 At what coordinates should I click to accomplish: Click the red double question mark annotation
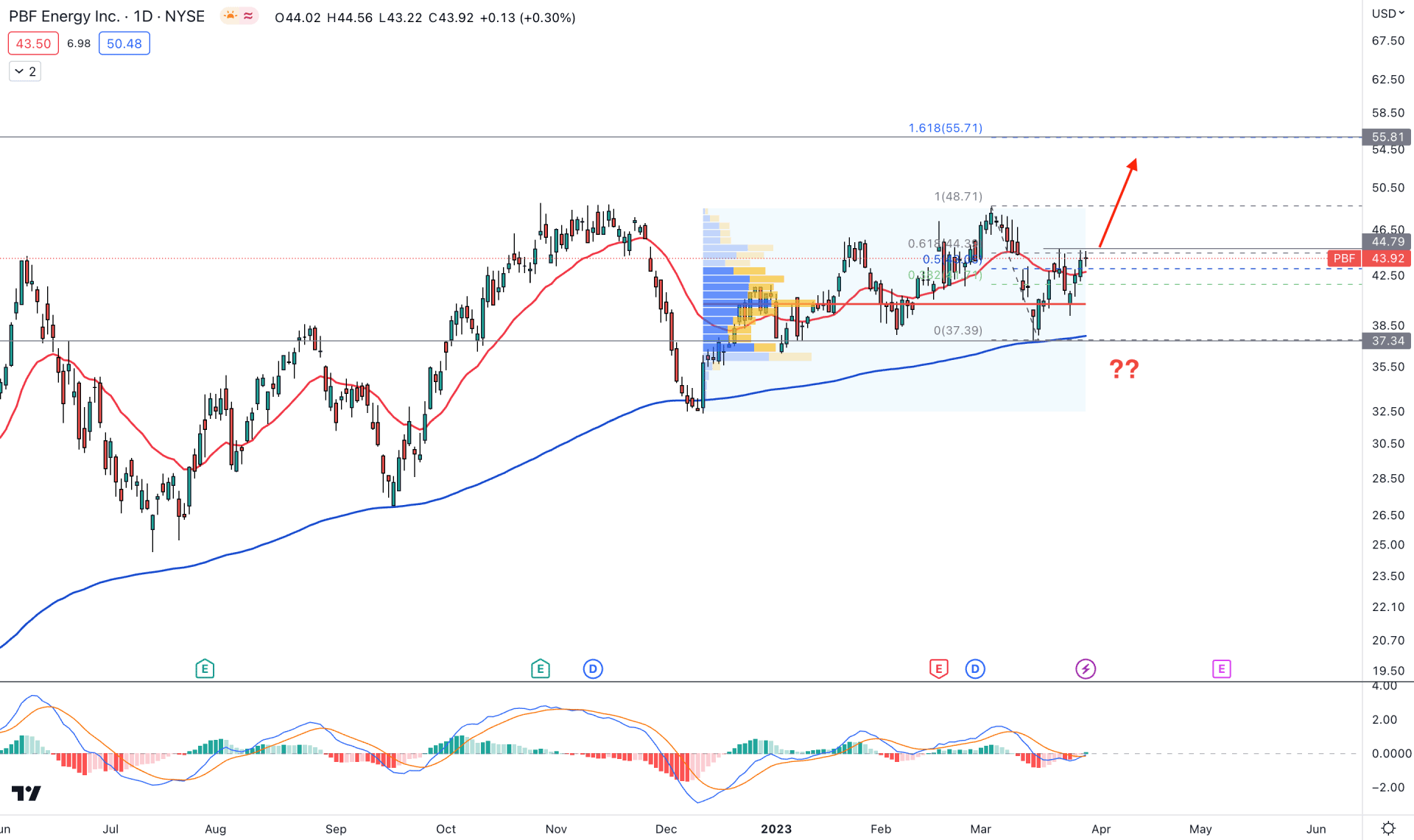1124,368
